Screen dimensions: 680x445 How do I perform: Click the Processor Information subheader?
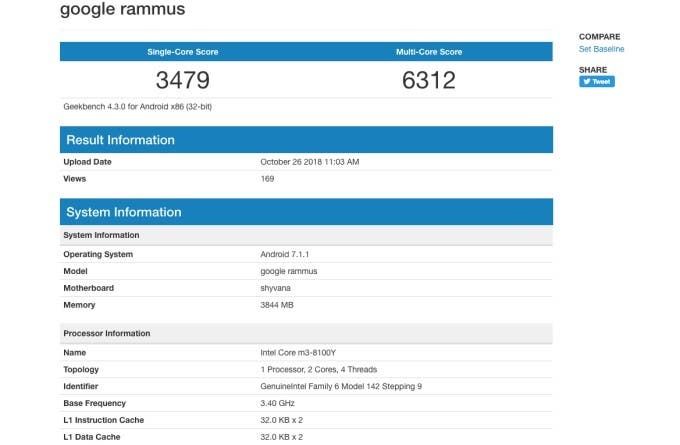click(x=306, y=334)
